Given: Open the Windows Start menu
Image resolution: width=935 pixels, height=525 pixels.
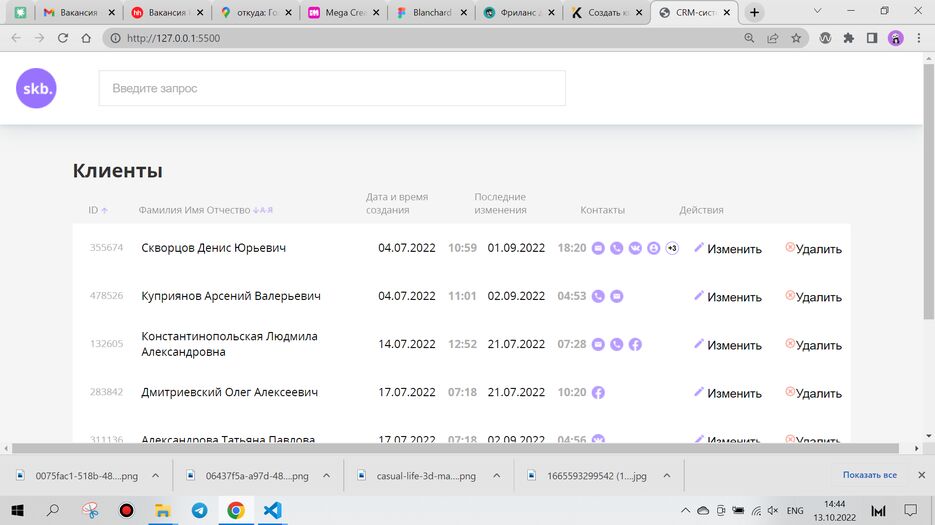Looking at the screenshot, I should click(x=17, y=511).
